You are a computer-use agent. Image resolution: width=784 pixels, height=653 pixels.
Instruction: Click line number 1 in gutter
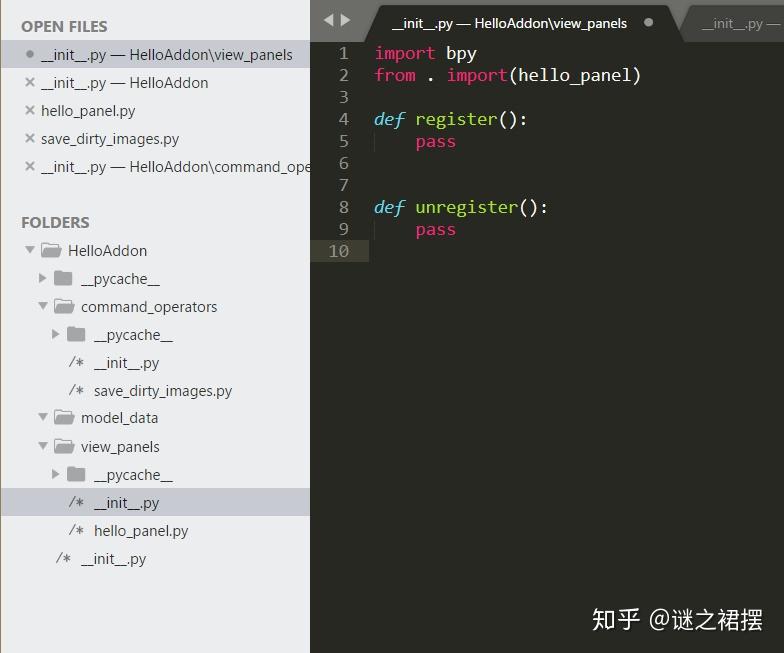(x=344, y=53)
